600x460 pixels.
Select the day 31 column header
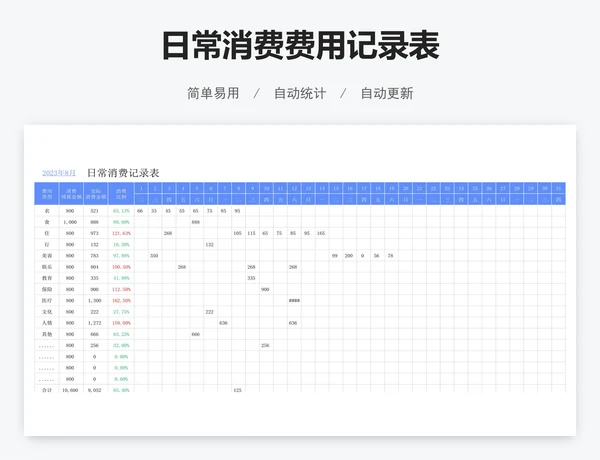pos(558,188)
